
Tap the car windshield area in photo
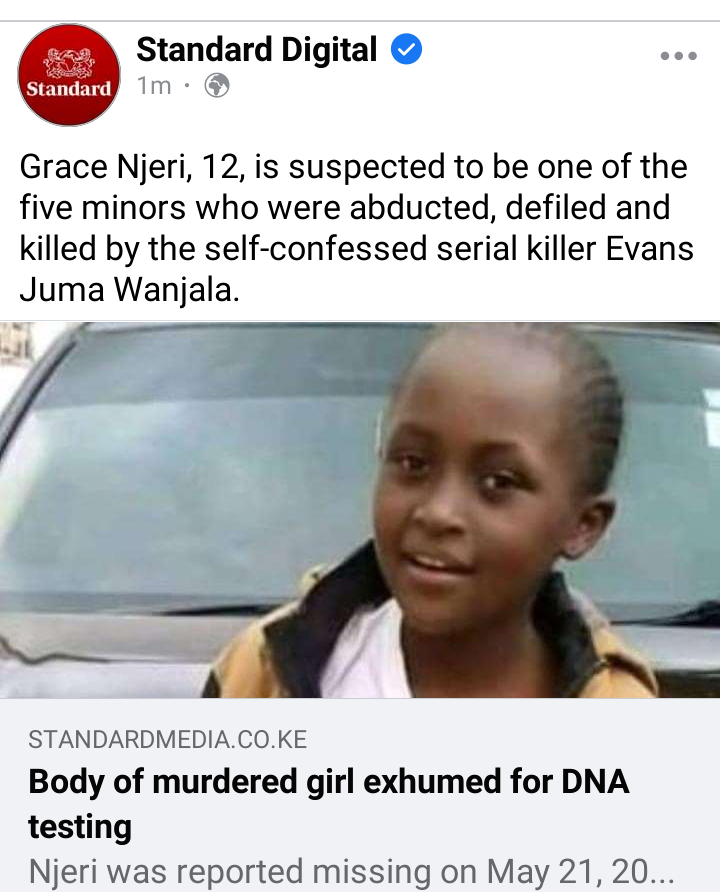tap(188, 466)
